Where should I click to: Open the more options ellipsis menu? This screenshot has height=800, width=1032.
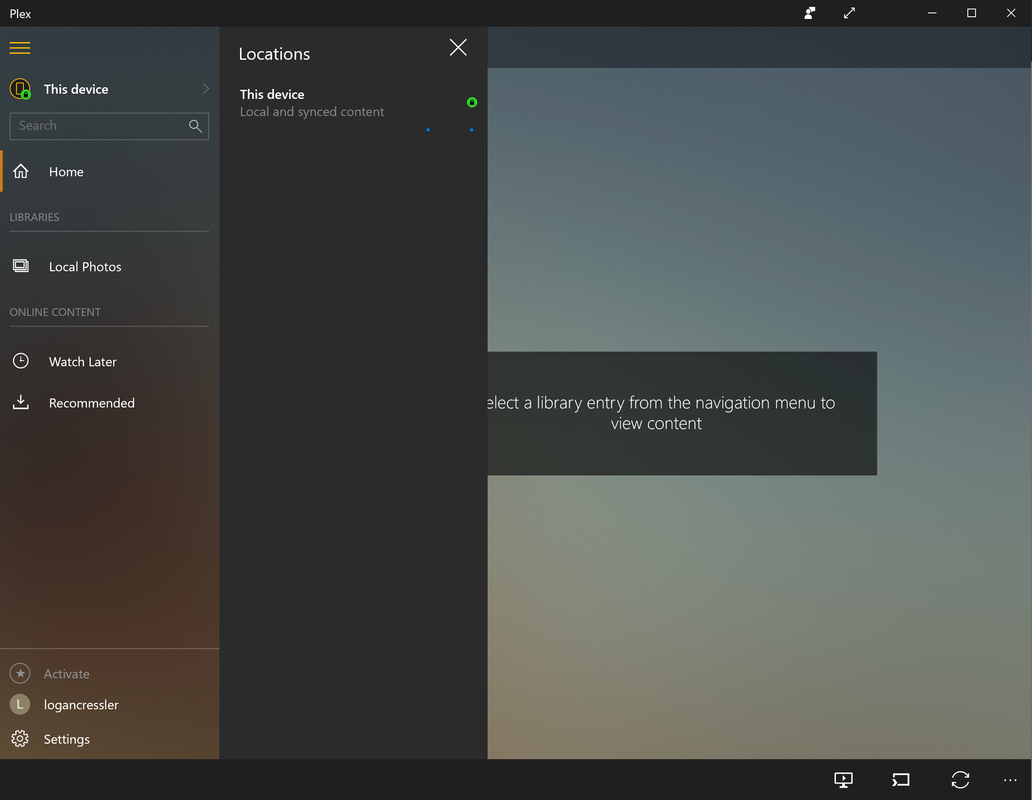coord(1010,780)
